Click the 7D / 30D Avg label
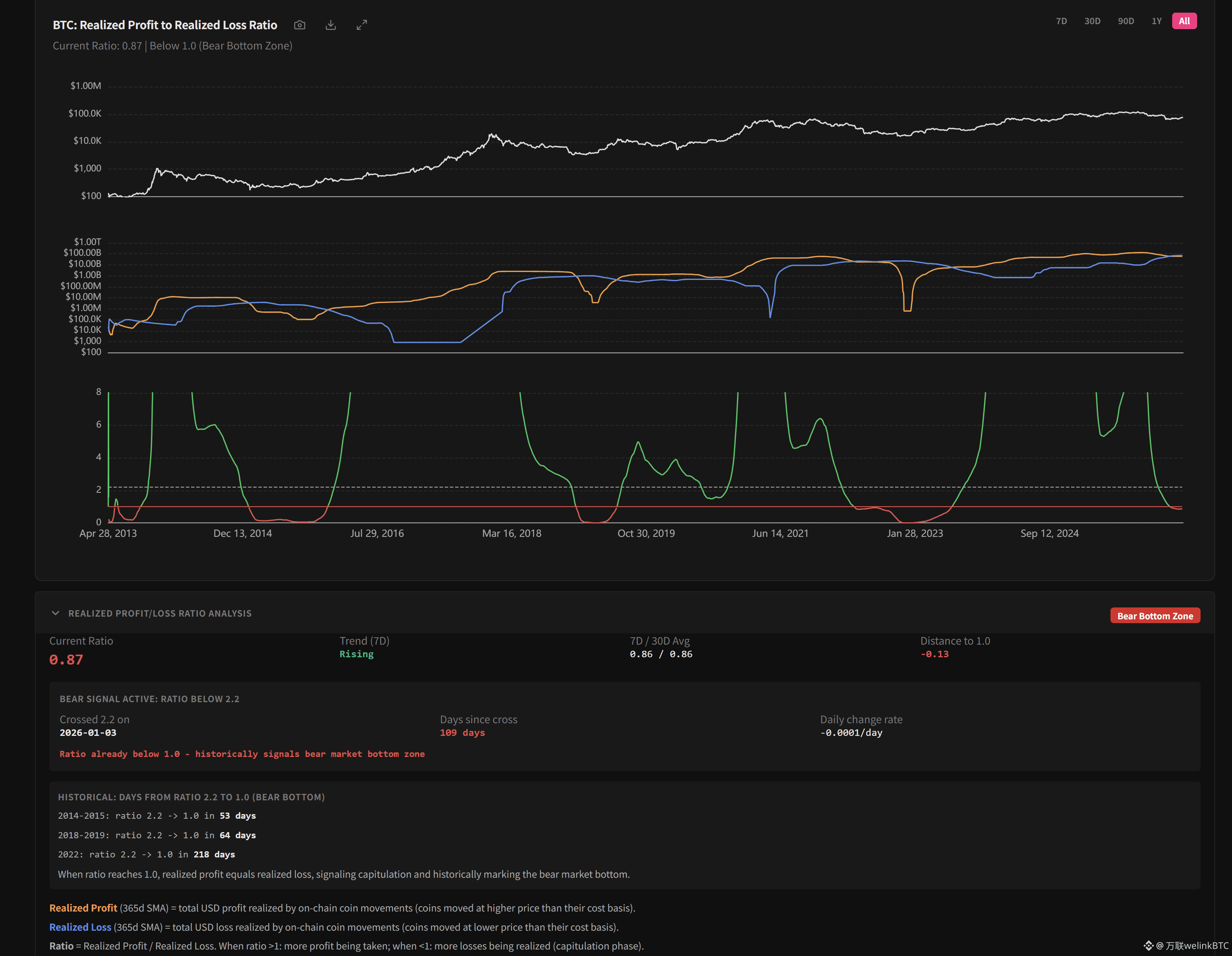 click(x=660, y=641)
